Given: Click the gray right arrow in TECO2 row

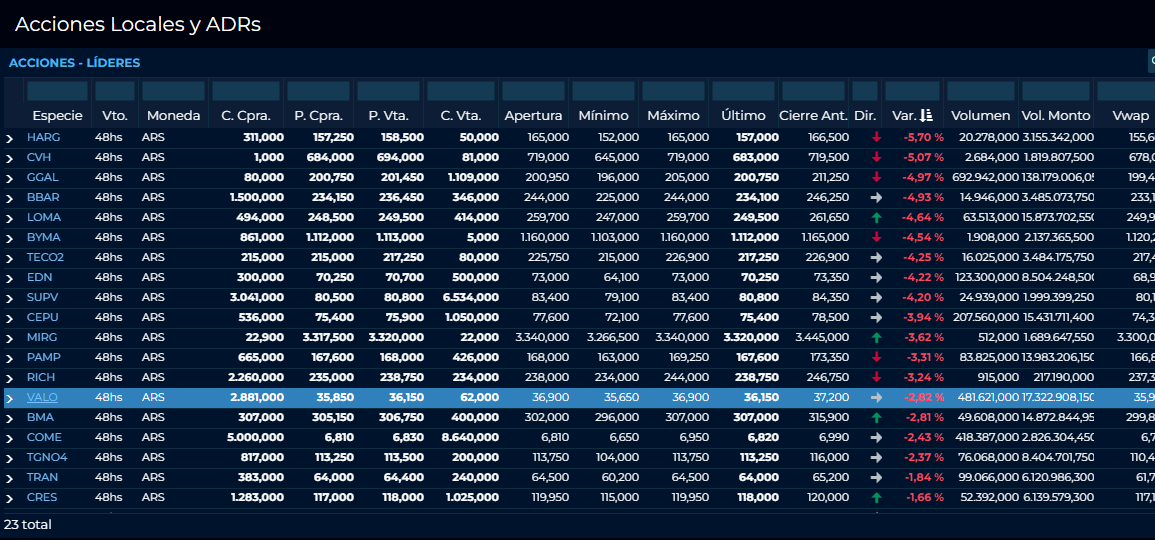Looking at the screenshot, I should pos(876,258).
